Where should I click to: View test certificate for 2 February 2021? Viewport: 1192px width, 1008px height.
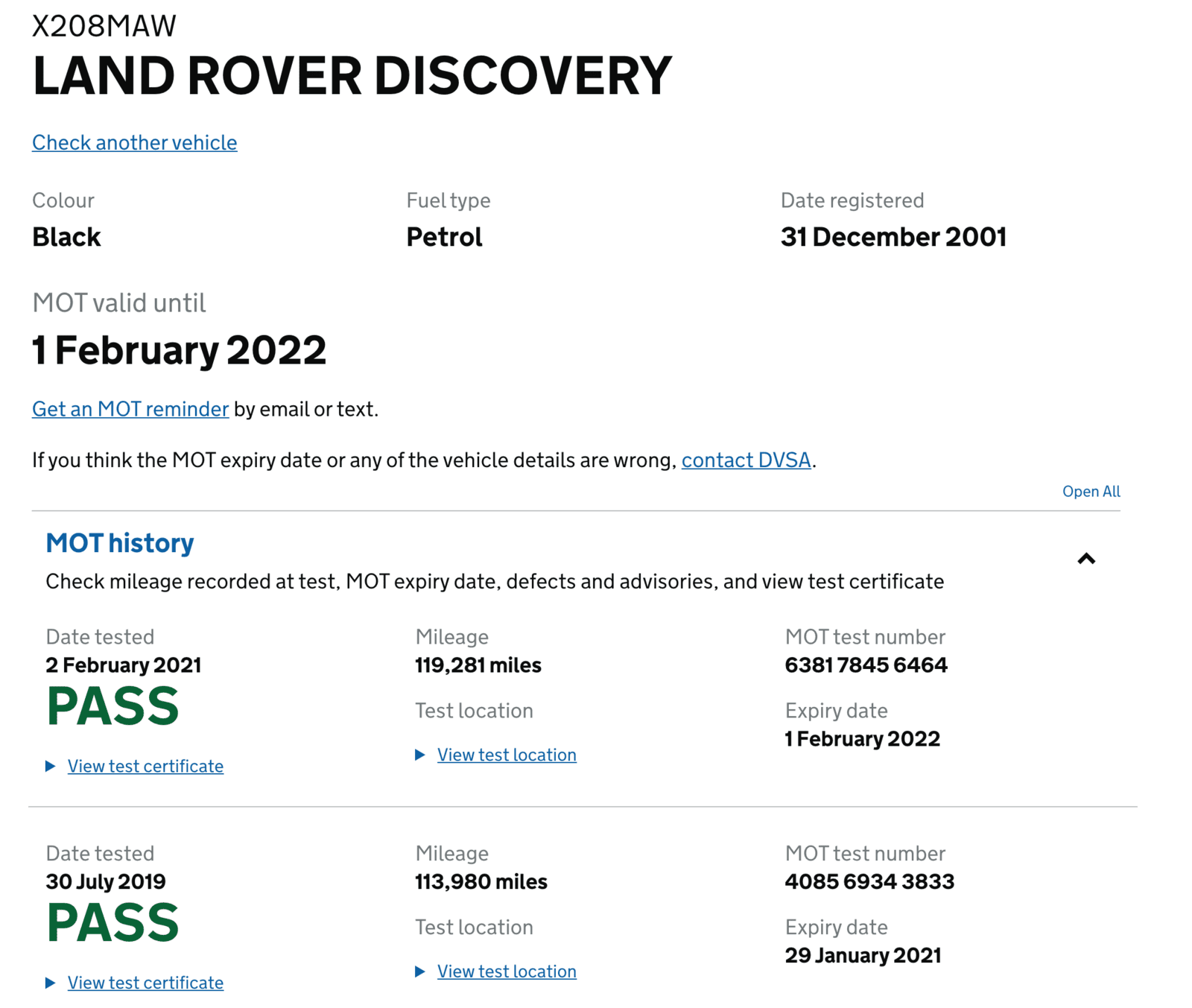pyautogui.click(x=145, y=766)
